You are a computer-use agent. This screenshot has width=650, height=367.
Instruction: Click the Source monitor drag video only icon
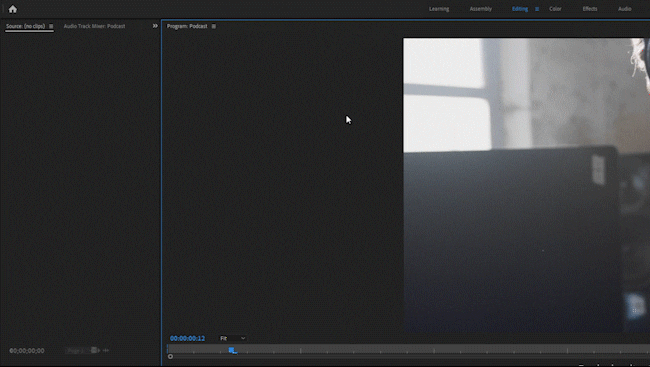coord(94,350)
